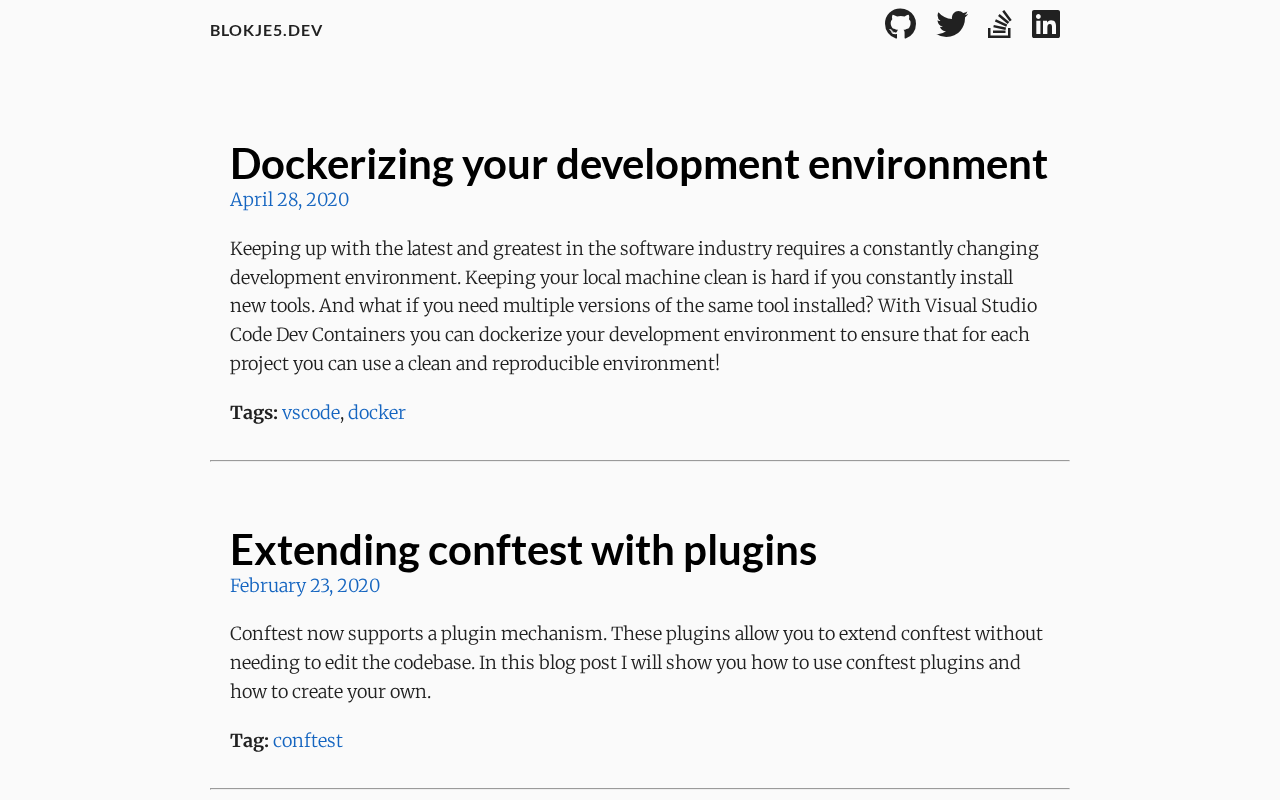
Task: Select the vscode tag
Action: (x=311, y=412)
